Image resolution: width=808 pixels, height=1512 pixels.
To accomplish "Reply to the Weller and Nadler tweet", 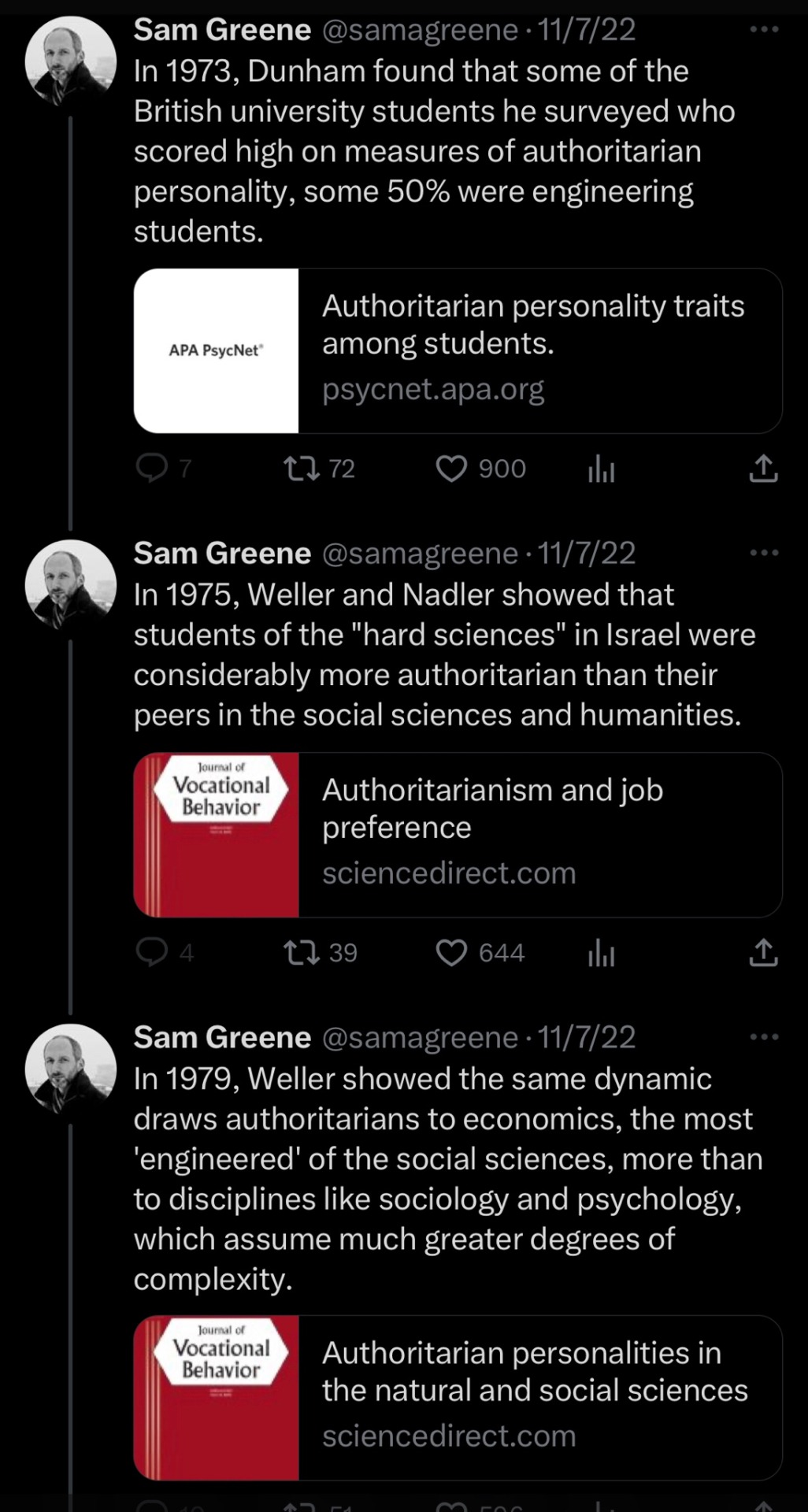I will point(152,952).
